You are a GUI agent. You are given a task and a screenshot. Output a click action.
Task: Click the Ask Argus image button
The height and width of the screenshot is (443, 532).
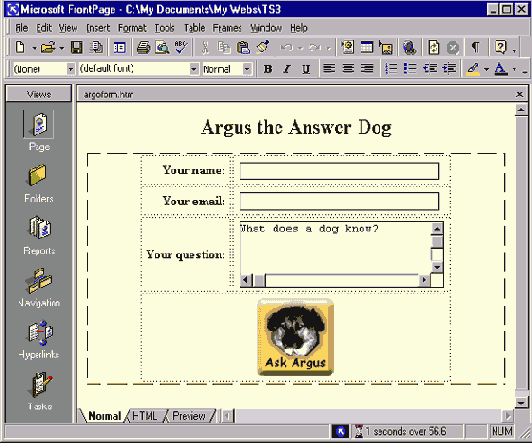296,337
